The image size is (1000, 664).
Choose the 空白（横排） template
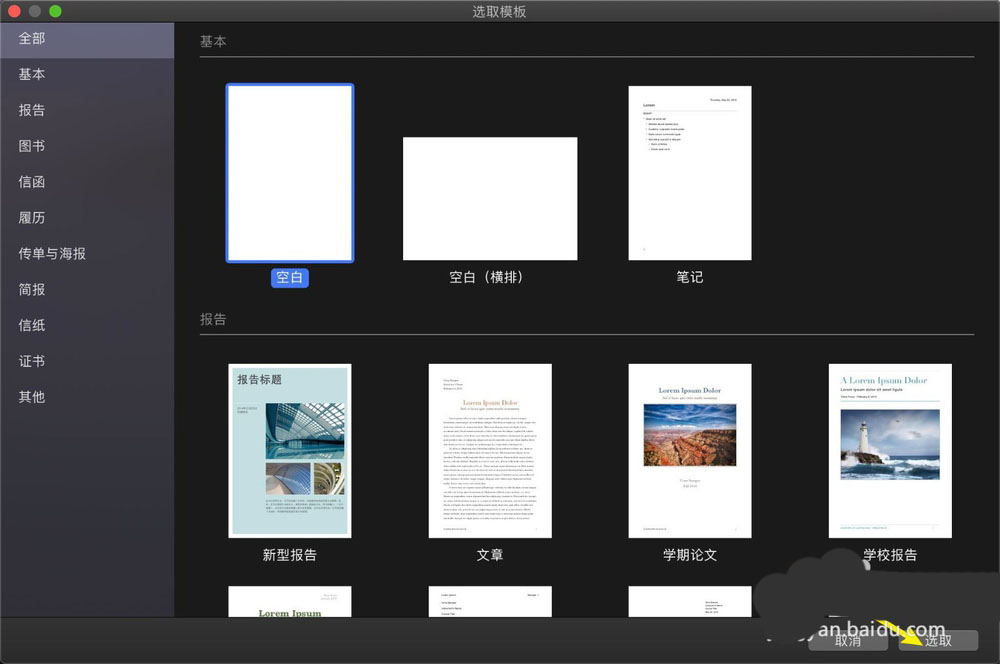[490, 197]
